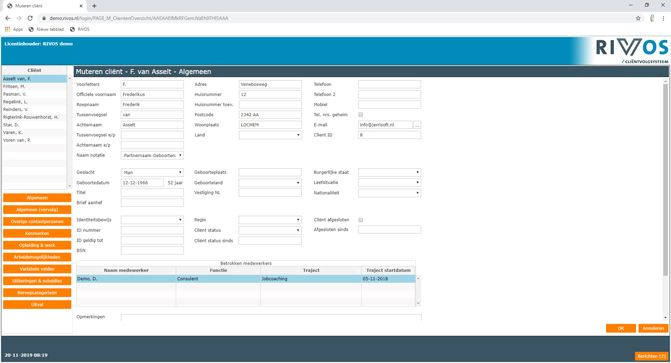Viewport: 671px width, 363px height.
Task: Switch to the Algemeen (vervolg) section
Action: [x=37, y=210]
